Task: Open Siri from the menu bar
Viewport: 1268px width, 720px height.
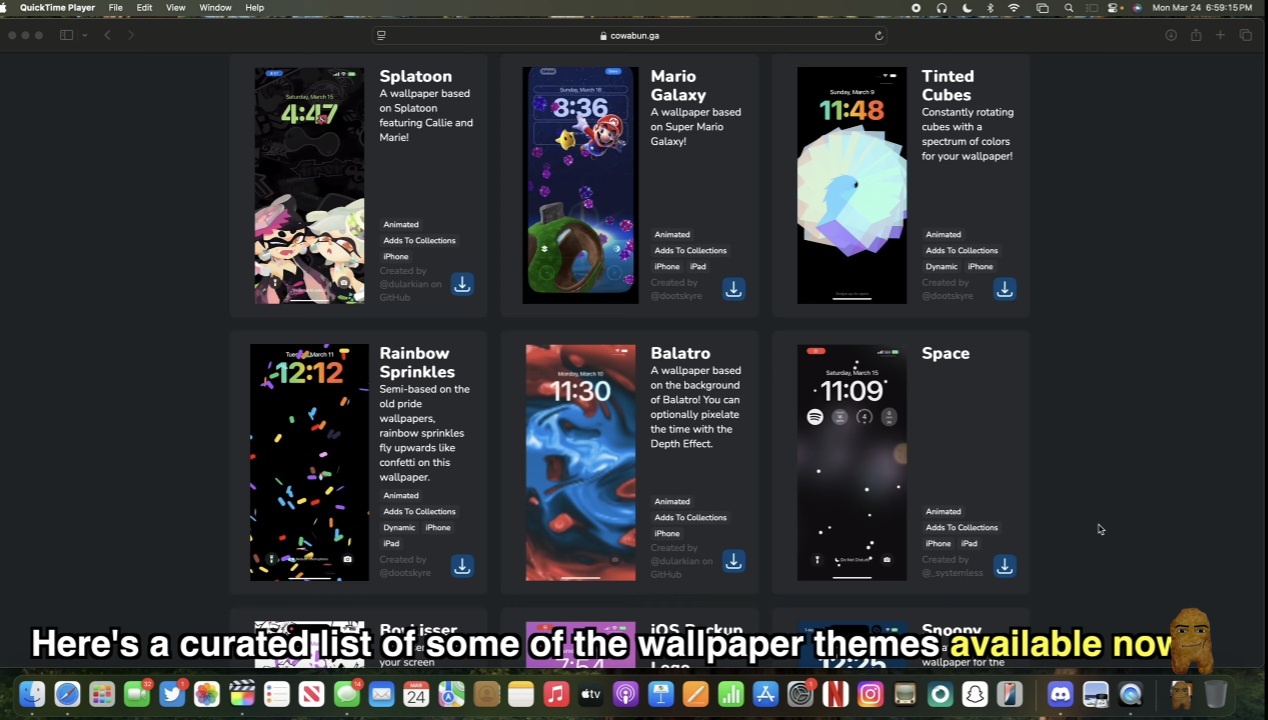Action: [x=1138, y=7]
